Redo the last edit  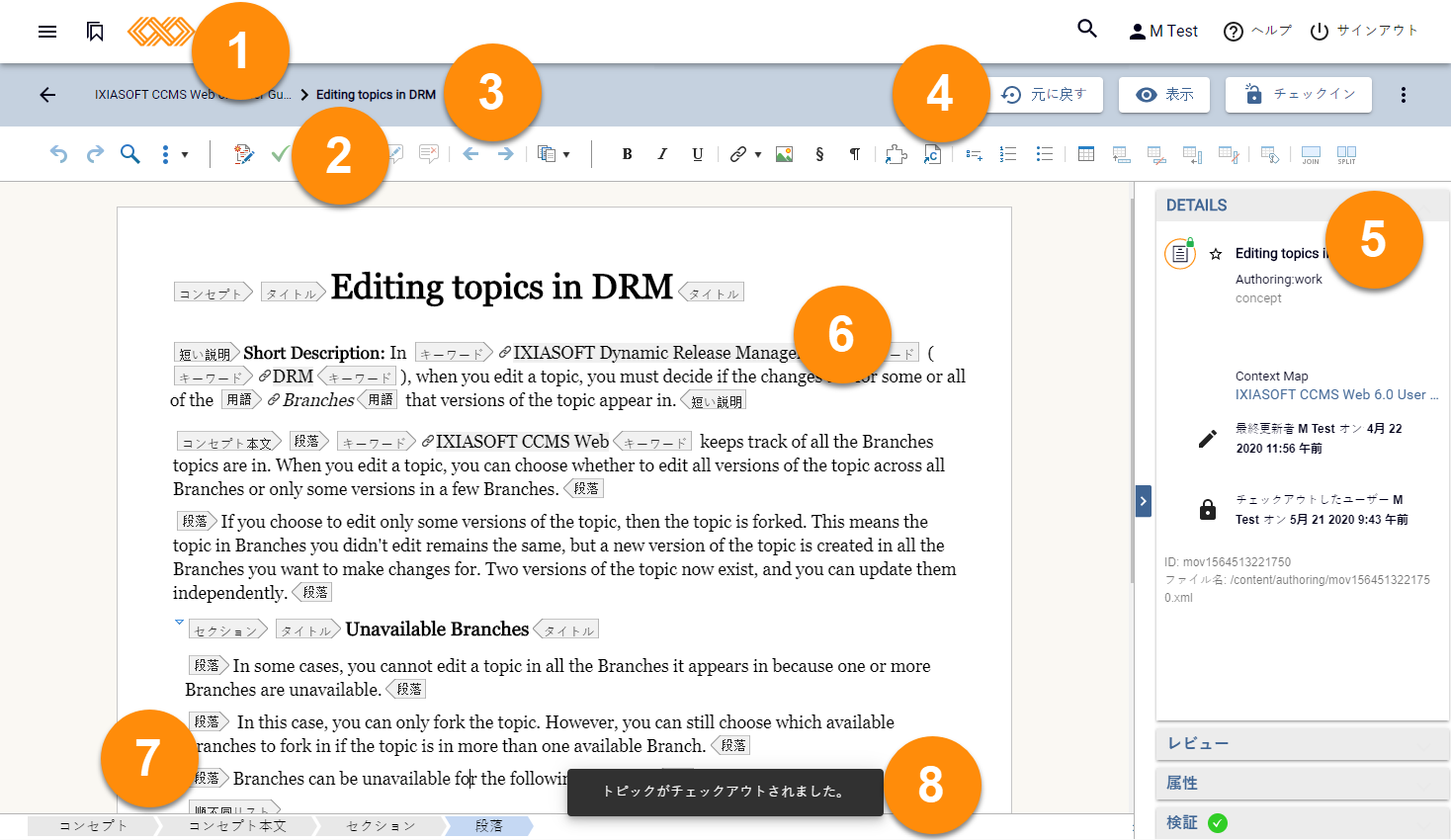pyautogui.click(x=95, y=154)
